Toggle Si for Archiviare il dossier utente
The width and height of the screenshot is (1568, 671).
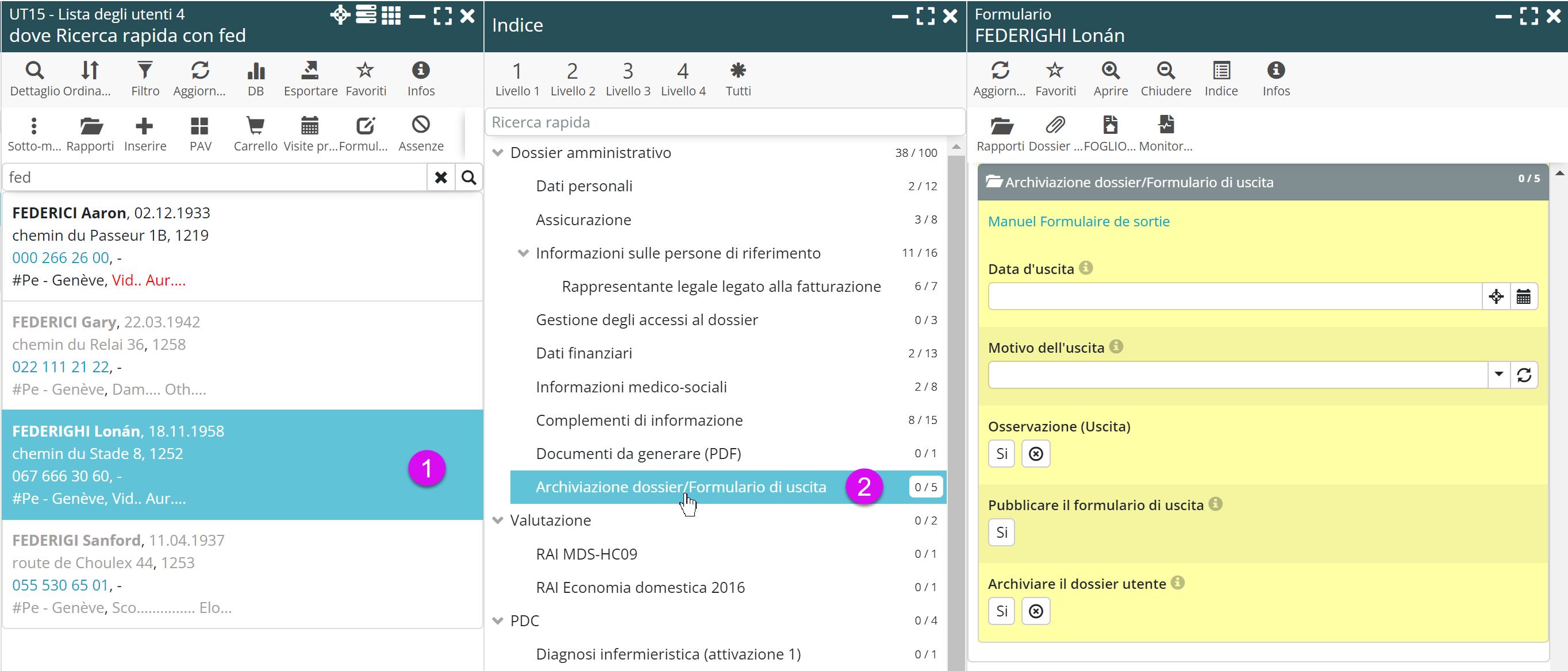click(x=1001, y=611)
